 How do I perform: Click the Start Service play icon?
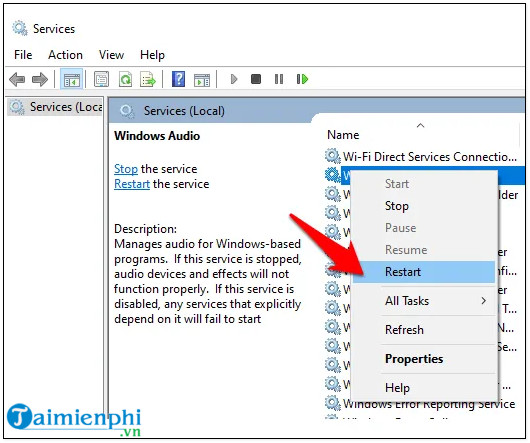coord(234,79)
